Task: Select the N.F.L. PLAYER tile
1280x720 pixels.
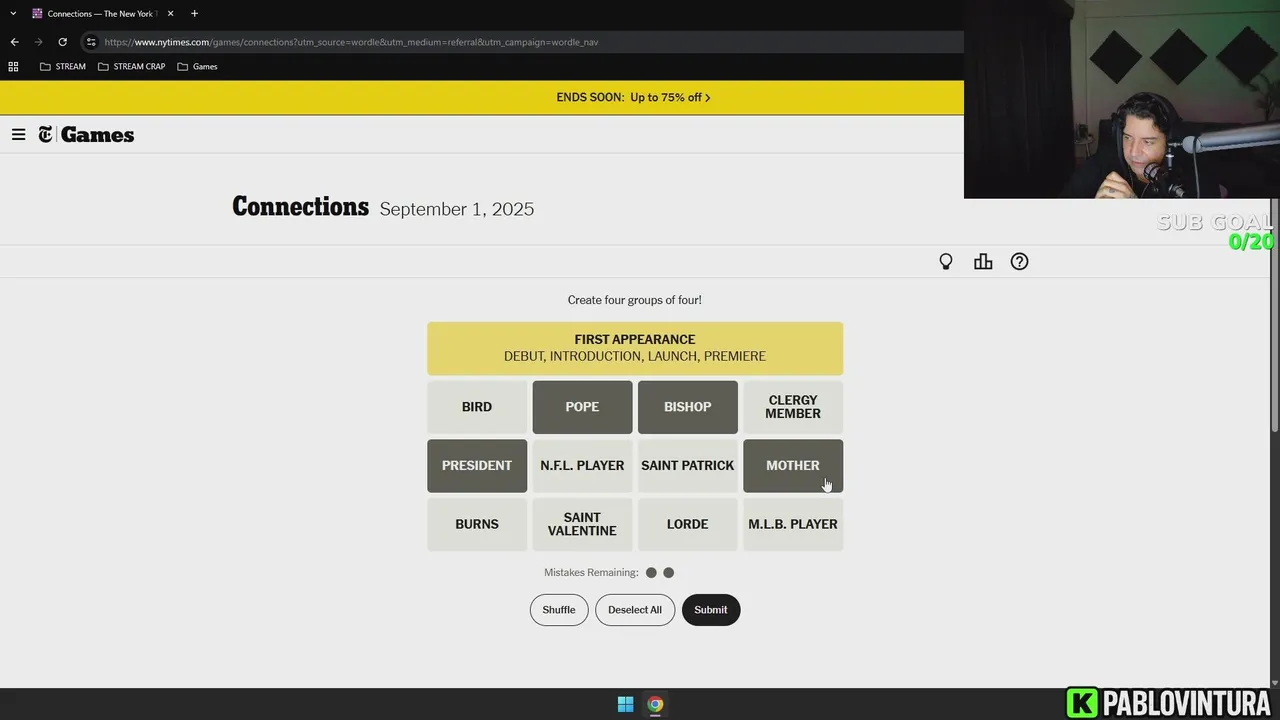Action: click(582, 466)
